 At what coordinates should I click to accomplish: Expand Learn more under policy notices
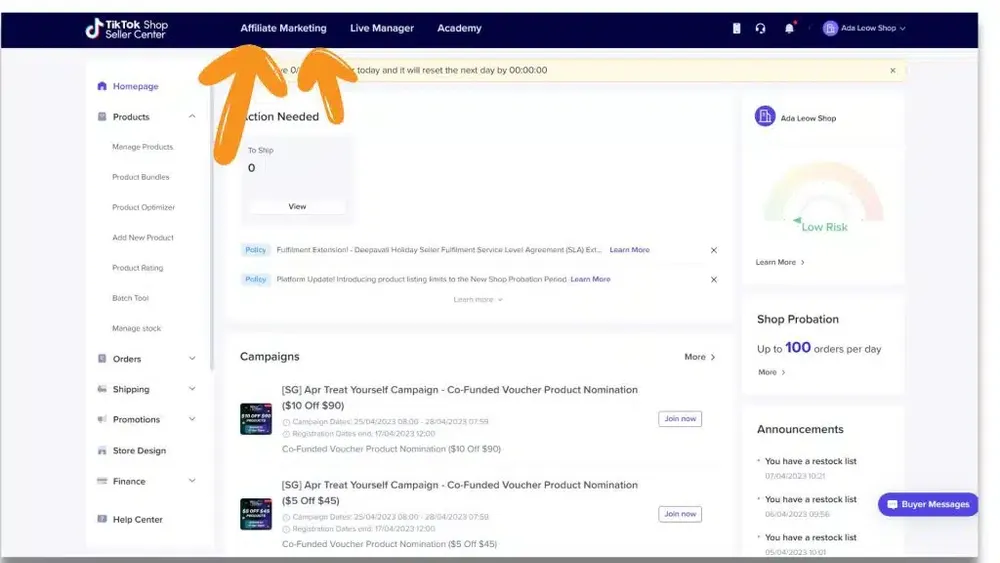(478, 300)
